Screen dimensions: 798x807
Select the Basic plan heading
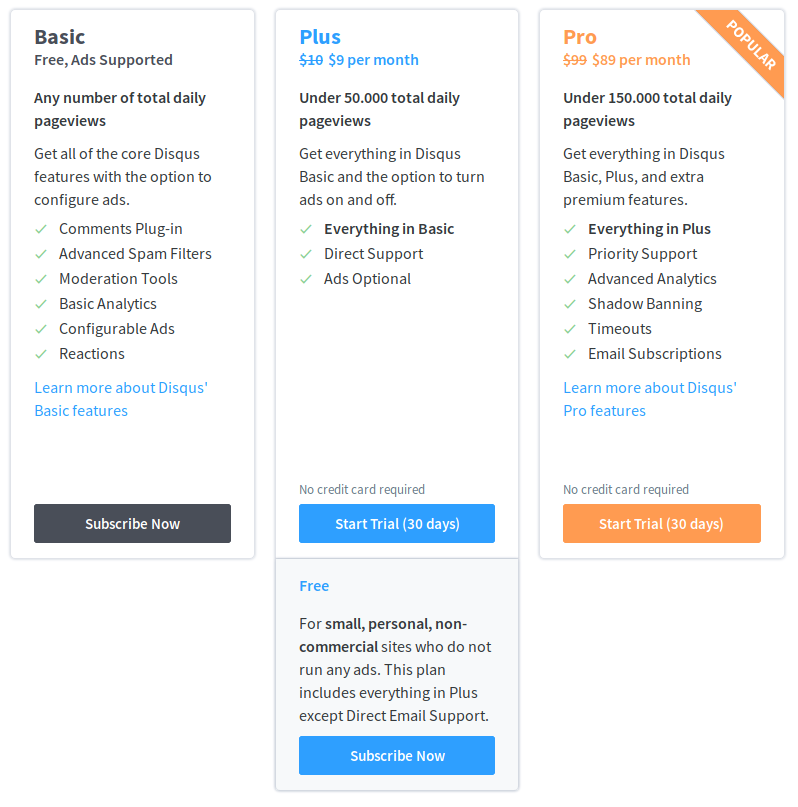pyautogui.click(x=60, y=36)
